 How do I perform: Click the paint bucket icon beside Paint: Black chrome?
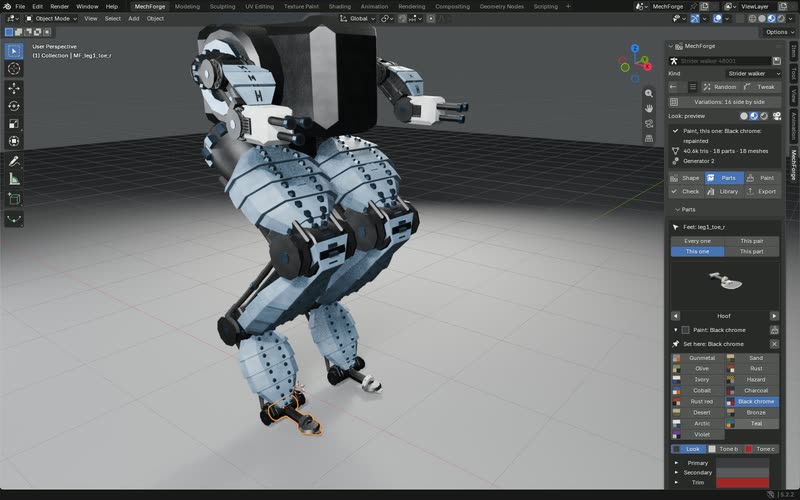click(774, 330)
